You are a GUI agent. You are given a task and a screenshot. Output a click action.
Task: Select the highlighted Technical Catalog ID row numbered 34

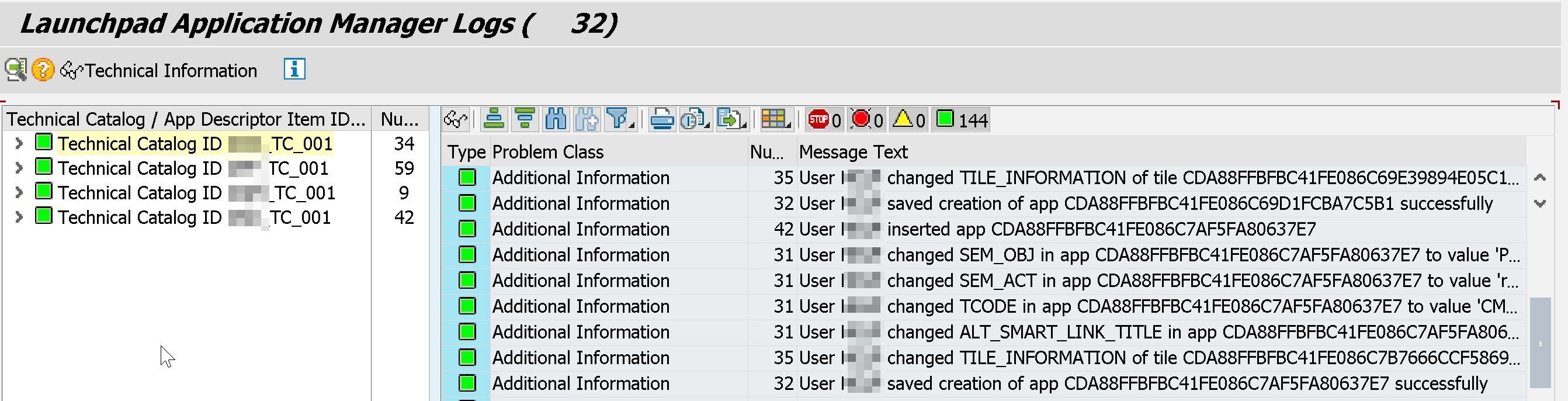[195, 144]
